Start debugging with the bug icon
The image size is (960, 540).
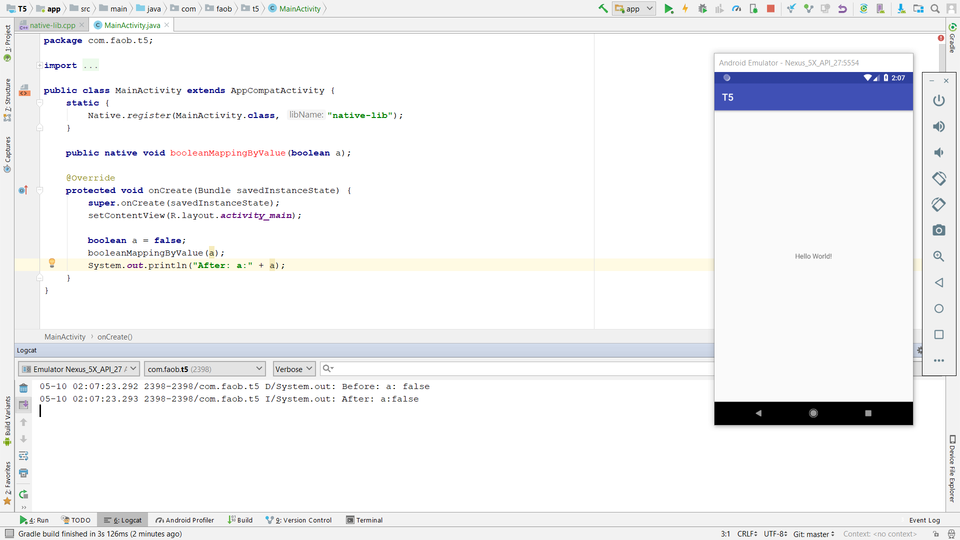pos(702,9)
